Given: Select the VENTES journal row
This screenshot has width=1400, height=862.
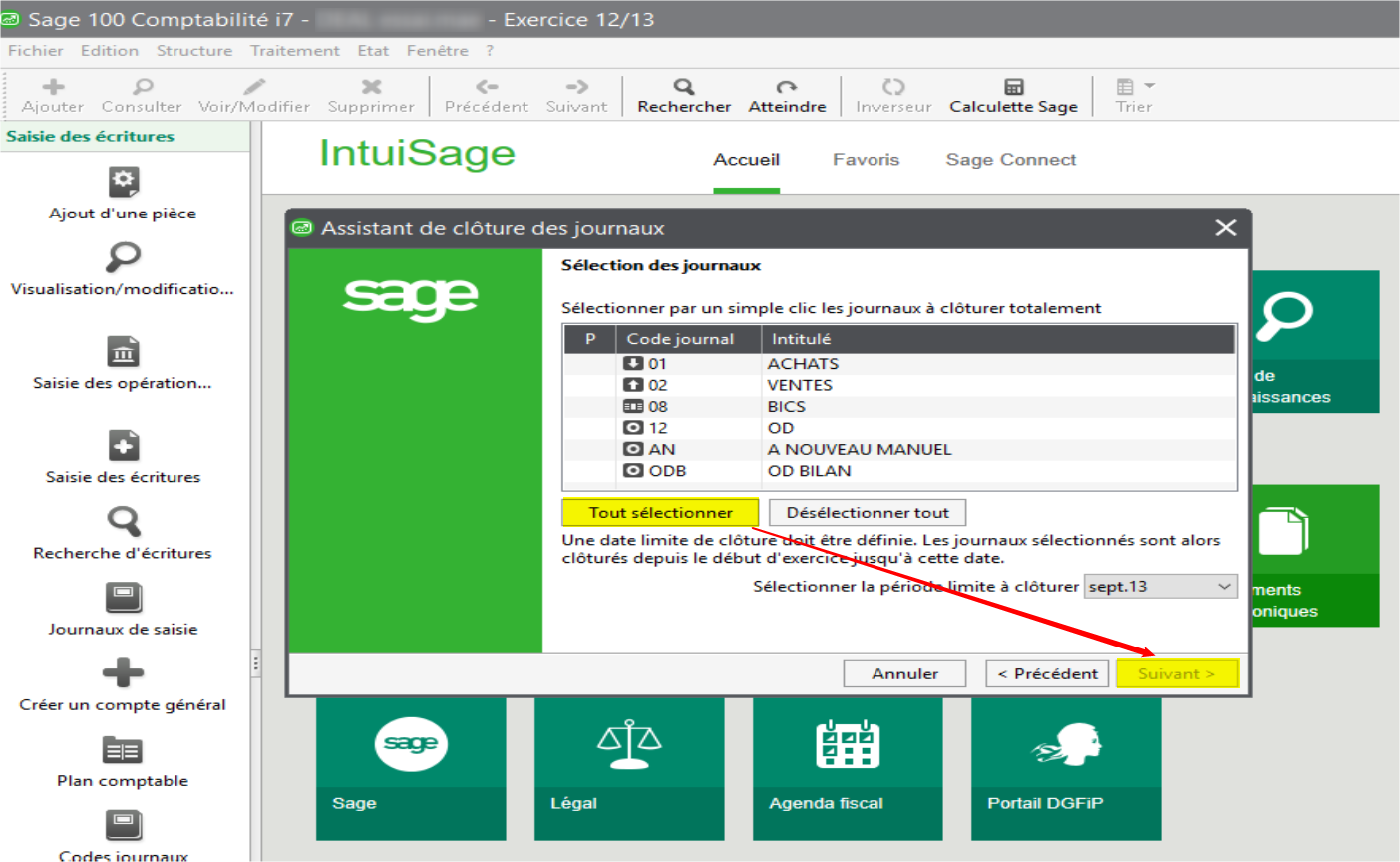Looking at the screenshot, I should (x=799, y=385).
